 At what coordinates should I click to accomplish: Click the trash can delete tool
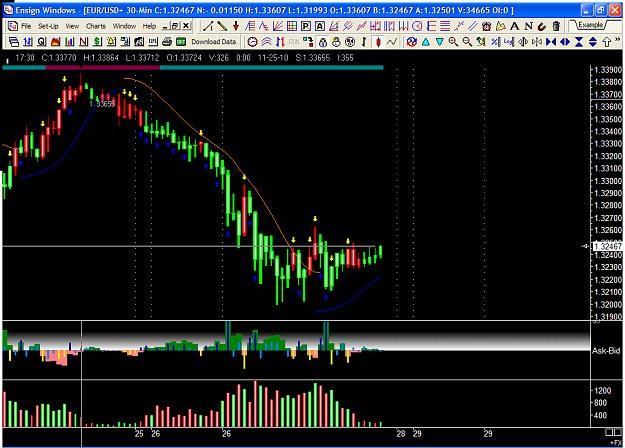556,26
